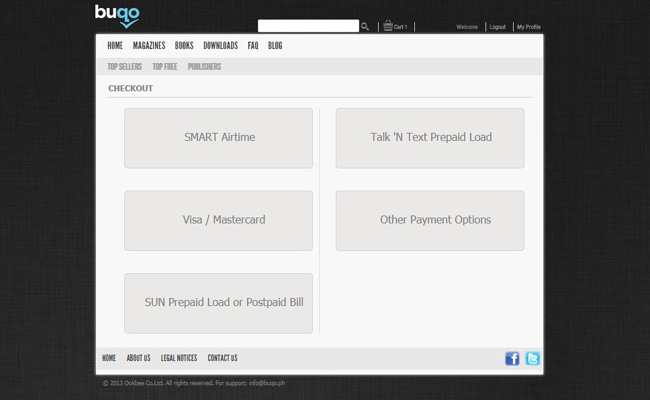This screenshot has height=400, width=650.
Task: Click the Logout link
Action: 497,27
